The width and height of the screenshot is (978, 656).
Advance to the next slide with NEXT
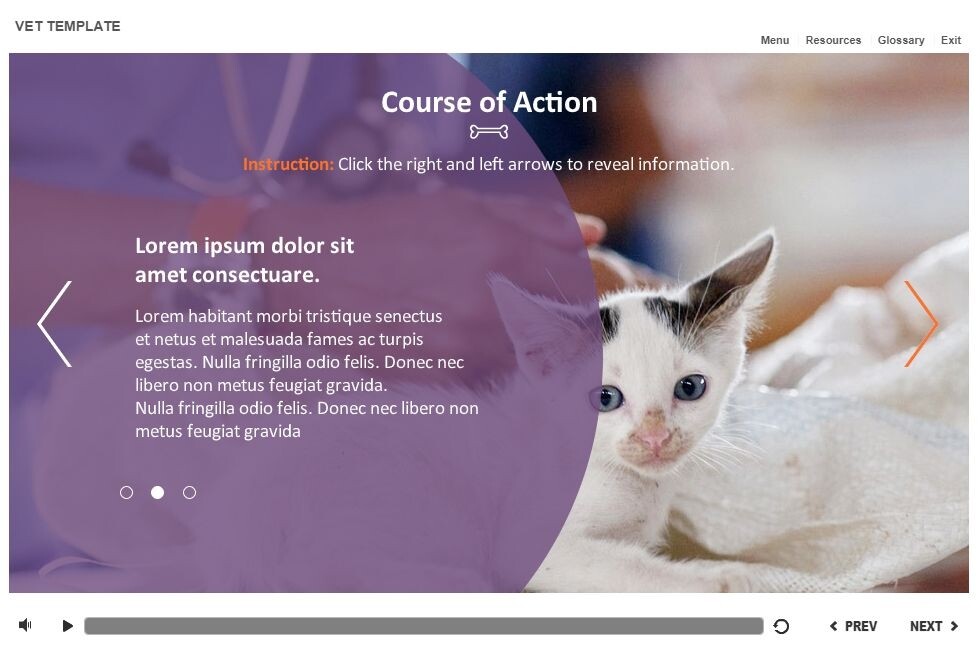(934, 626)
